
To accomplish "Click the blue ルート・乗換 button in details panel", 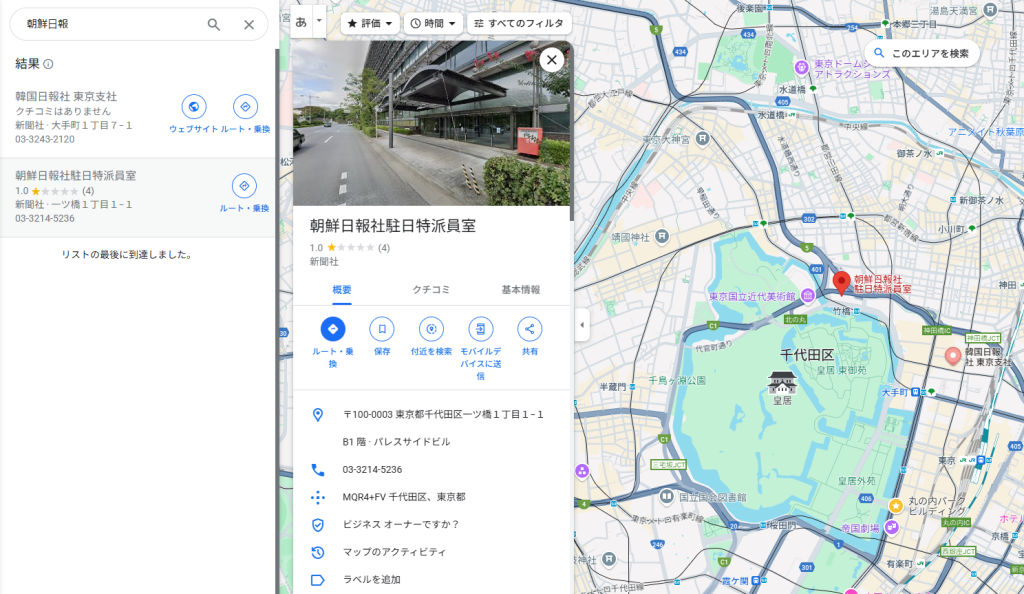I will pyautogui.click(x=332, y=328).
